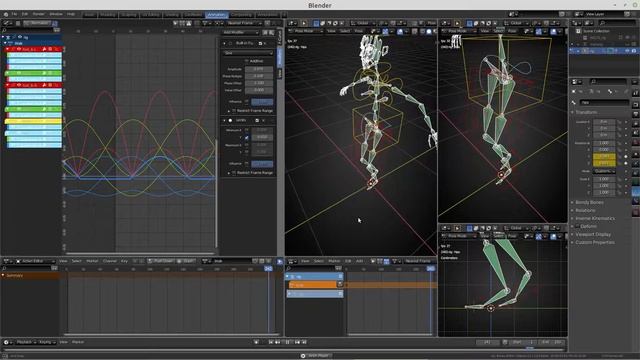Screen dimensions: 640x360
Task: Select the Summary row in action editor
Action: coord(31,276)
